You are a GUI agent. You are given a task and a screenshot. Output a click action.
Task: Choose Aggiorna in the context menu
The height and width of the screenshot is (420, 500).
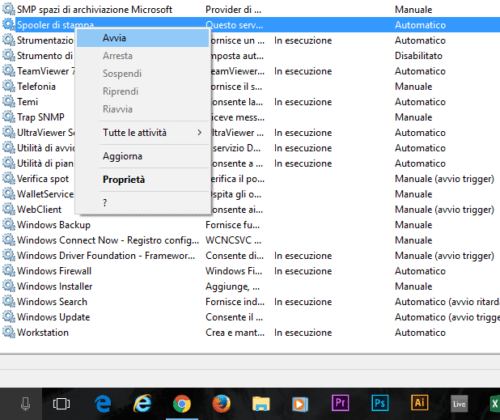(x=143, y=156)
